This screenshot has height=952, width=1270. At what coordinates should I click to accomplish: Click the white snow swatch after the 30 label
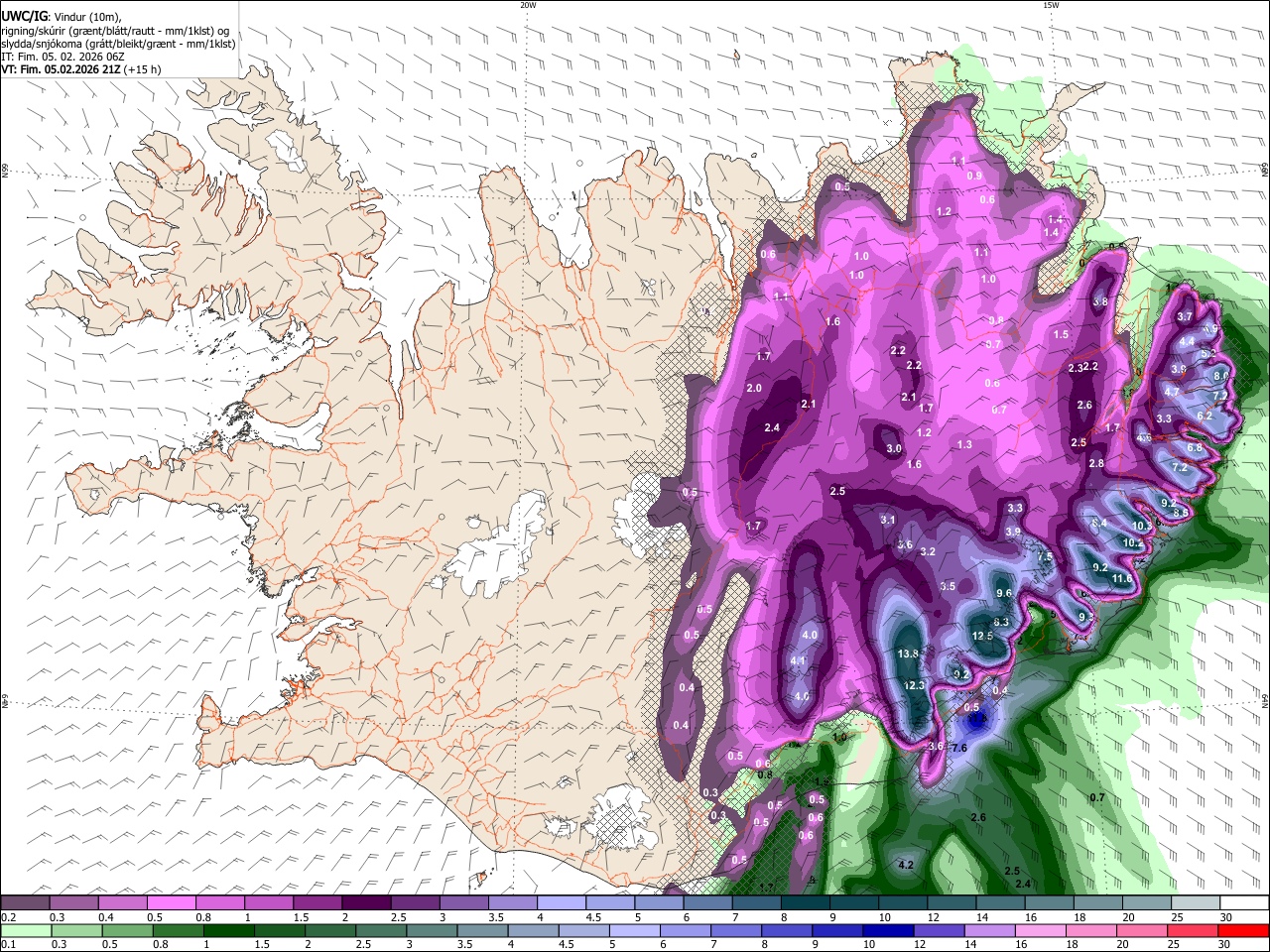point(1244,903)
